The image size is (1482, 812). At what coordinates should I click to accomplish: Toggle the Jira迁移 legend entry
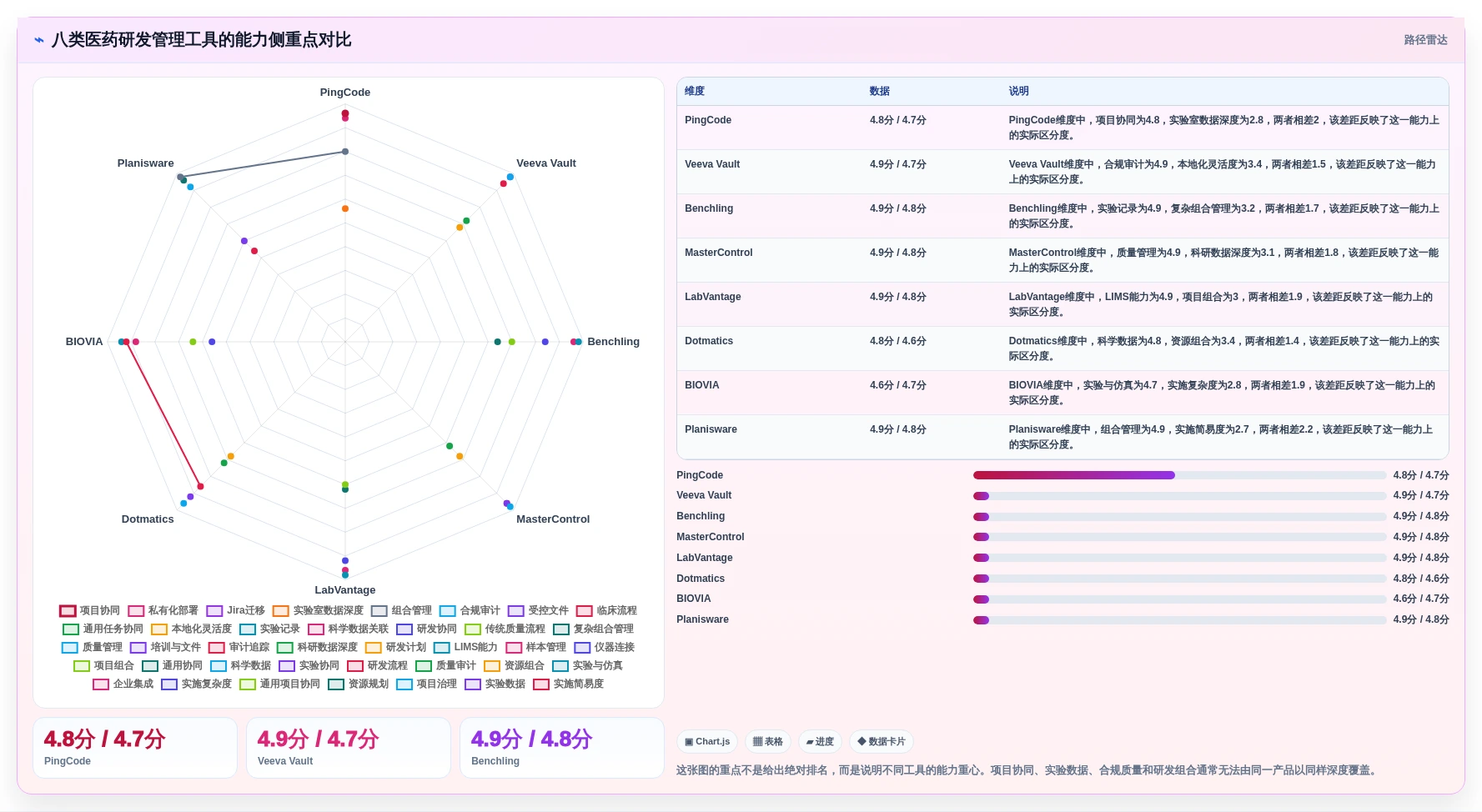(236, 611)
